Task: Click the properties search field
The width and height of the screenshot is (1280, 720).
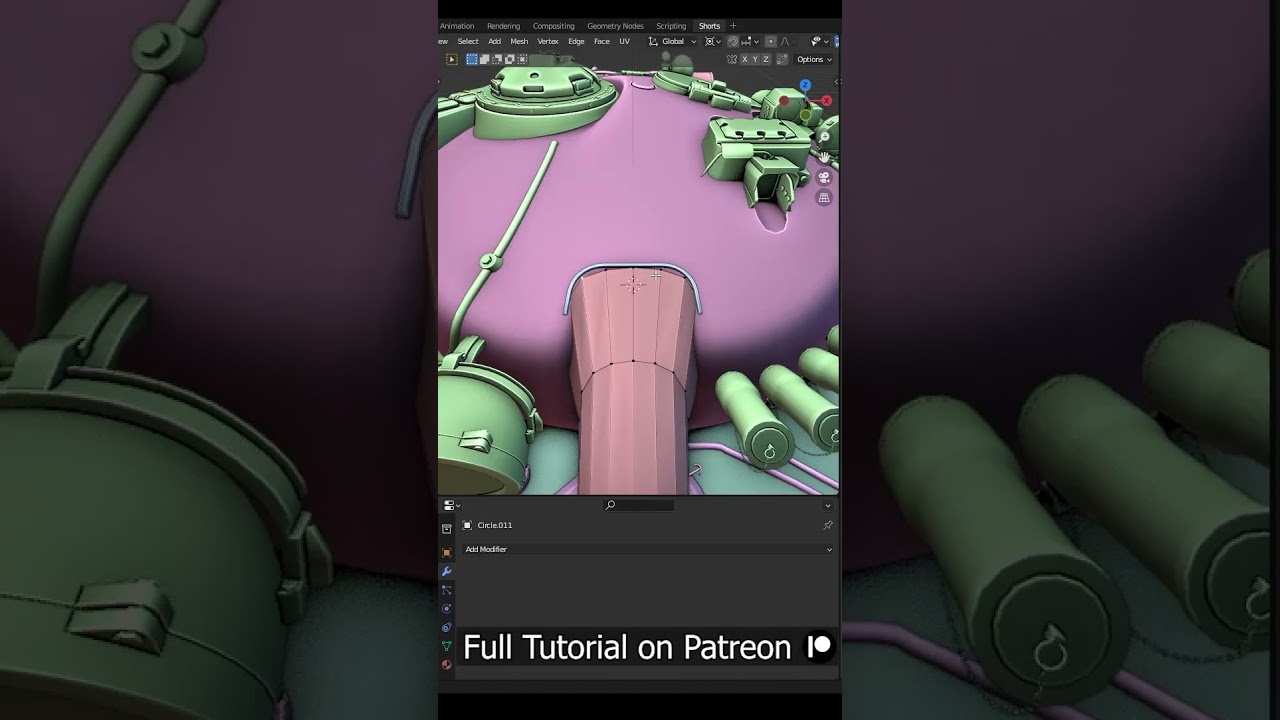Action: tap(639, 506)
